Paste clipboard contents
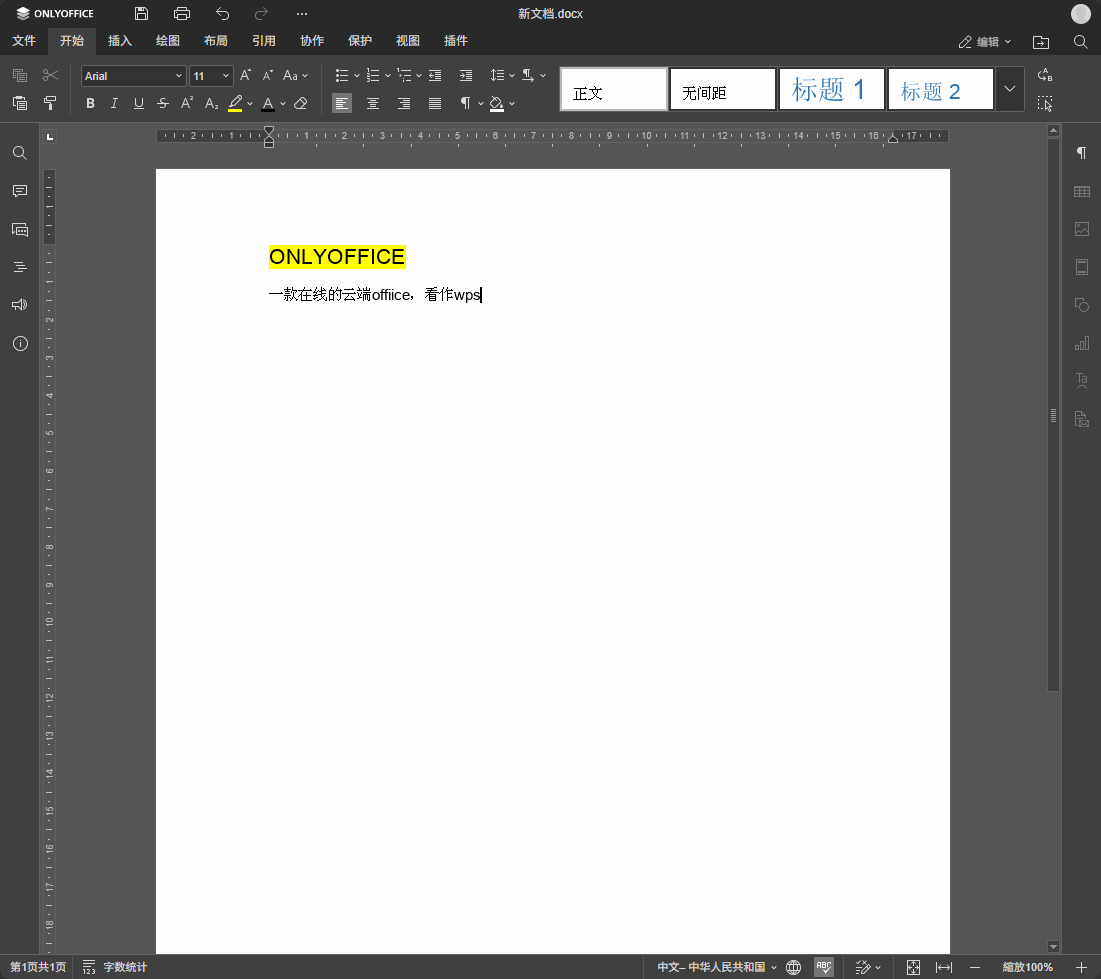The height and width of the screenshot is (979, 1101). [x=20, y=103]
